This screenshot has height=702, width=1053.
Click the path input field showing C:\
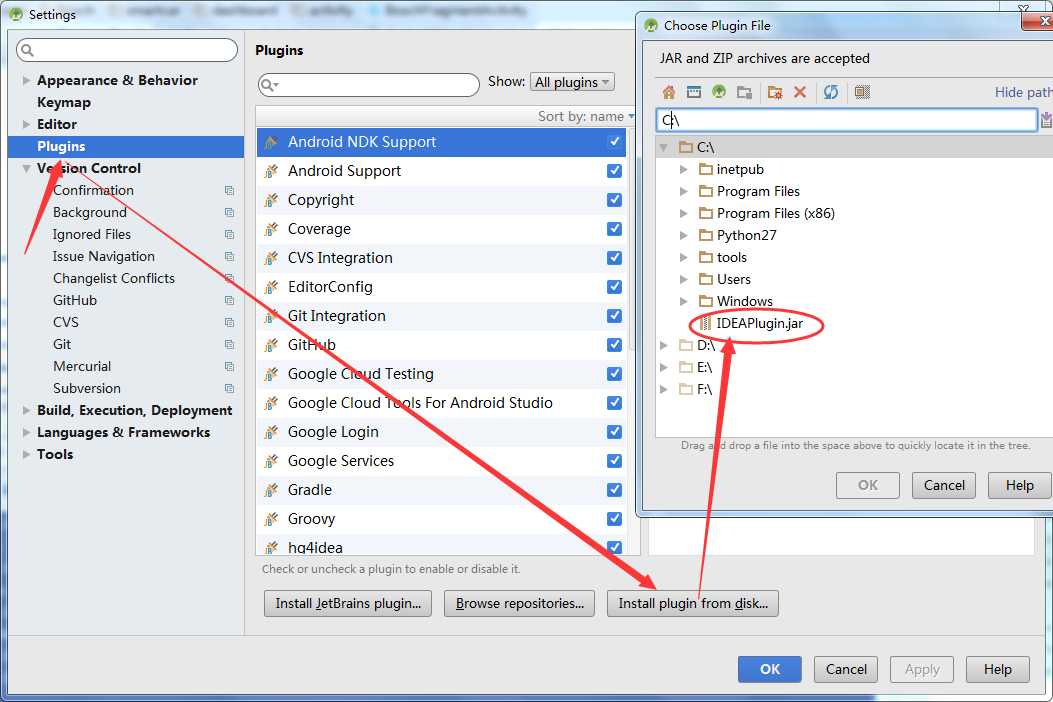pyautogui.click(x=846, y=120)
